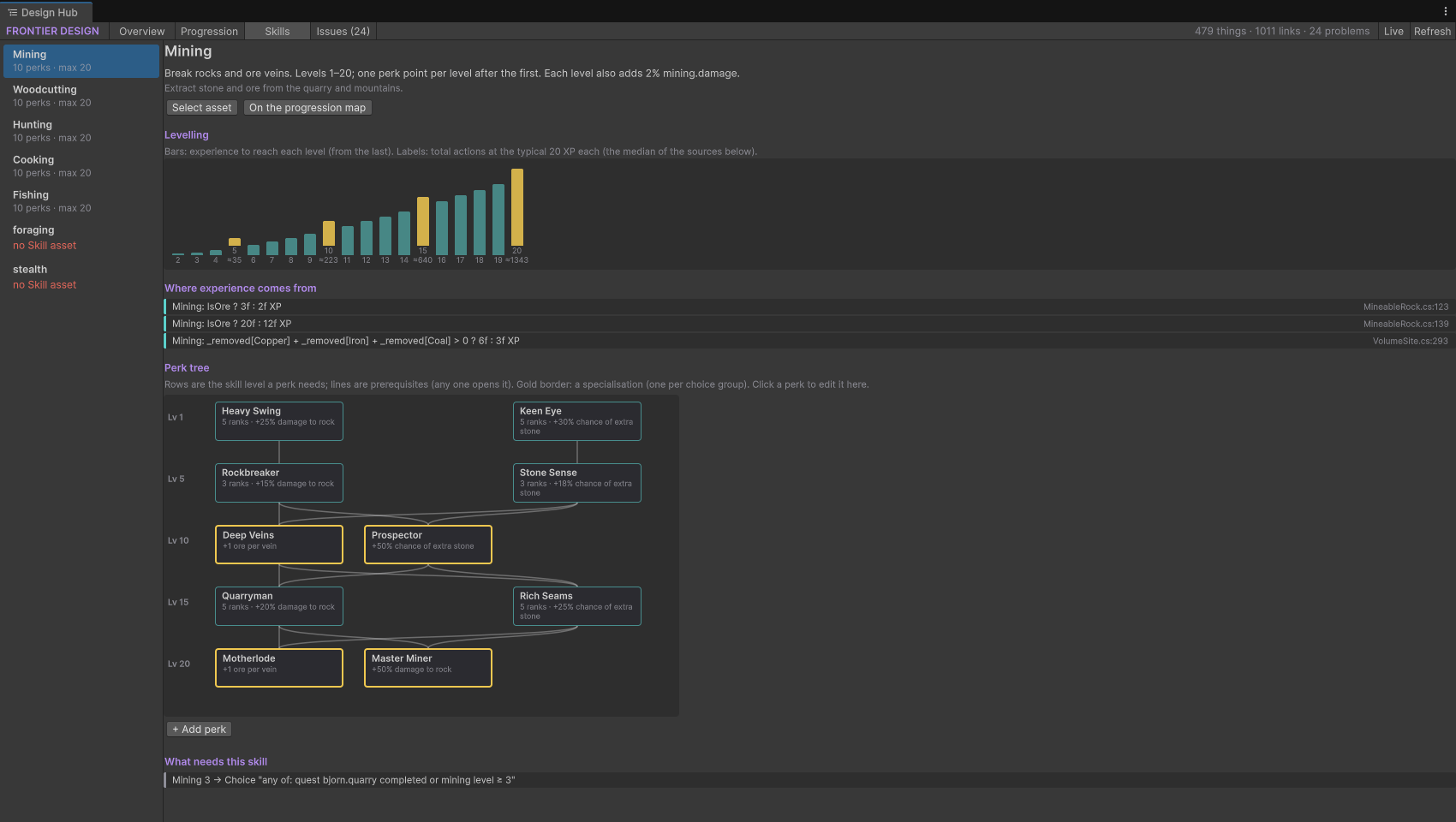
Task: Edit the Stone Sense perk node
Action: pos(577,483)
